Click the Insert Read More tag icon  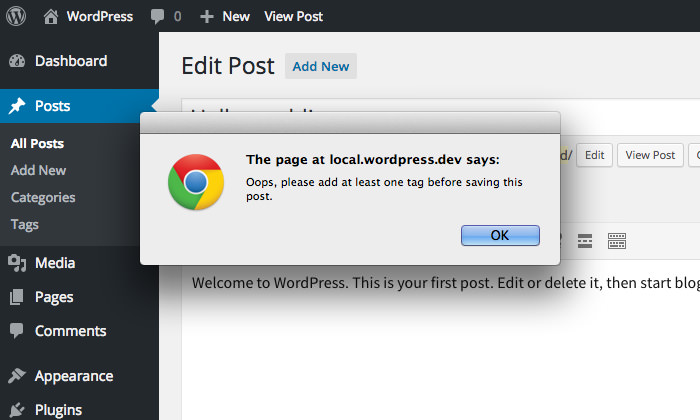[x=585, y=241]
